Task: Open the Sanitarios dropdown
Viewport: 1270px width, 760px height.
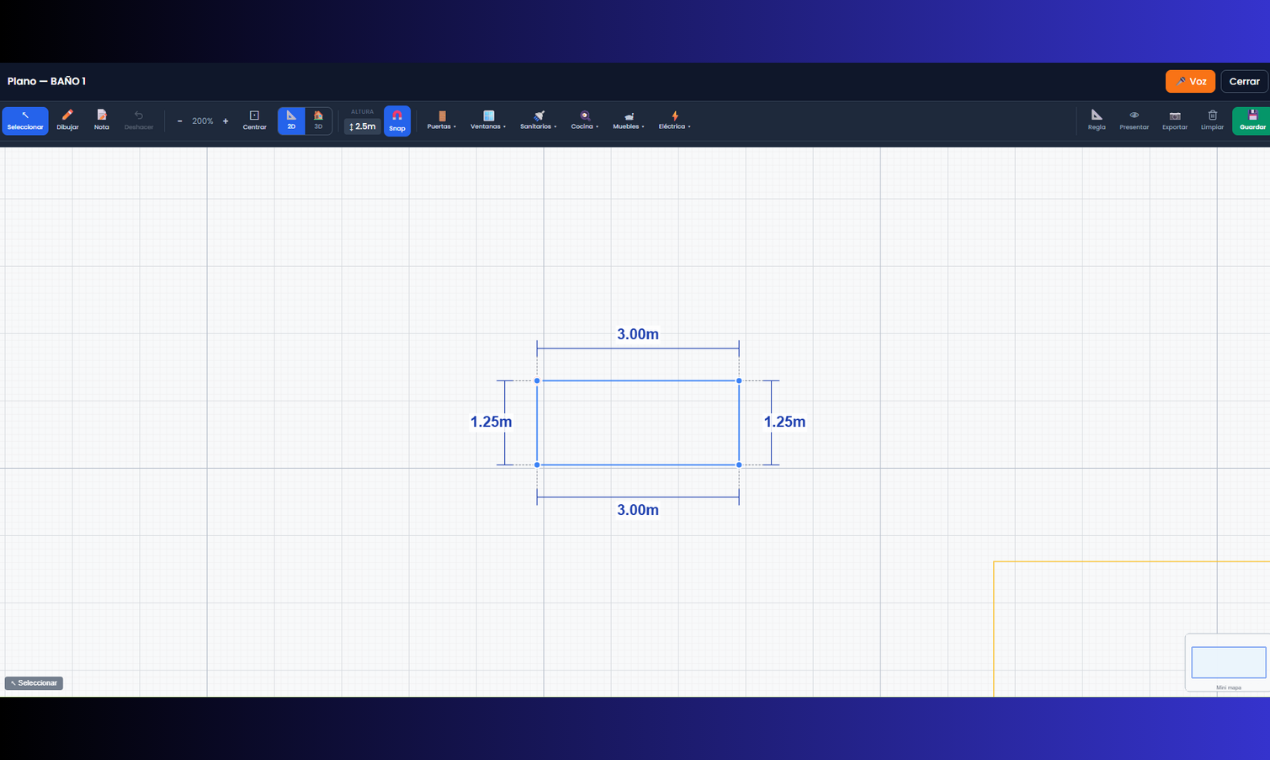Action: tap(538, 121)
